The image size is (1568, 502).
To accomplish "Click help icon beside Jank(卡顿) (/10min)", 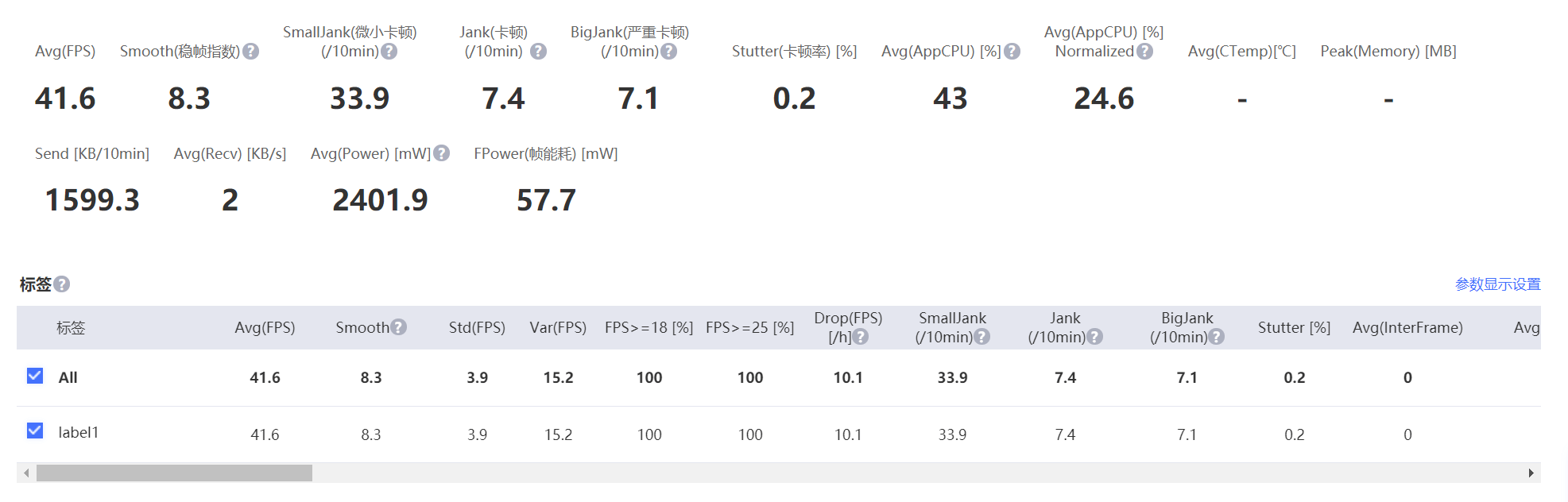I will click(538, 52).
